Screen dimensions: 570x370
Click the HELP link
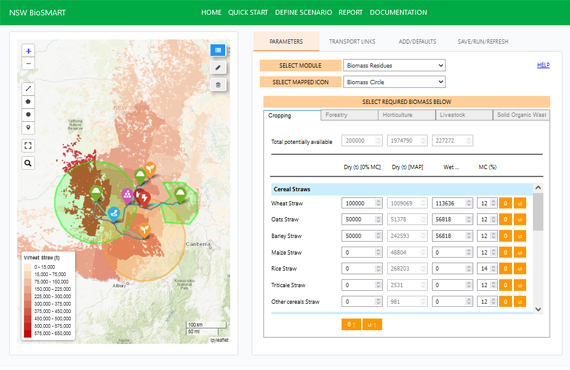(x=543, y=65)
